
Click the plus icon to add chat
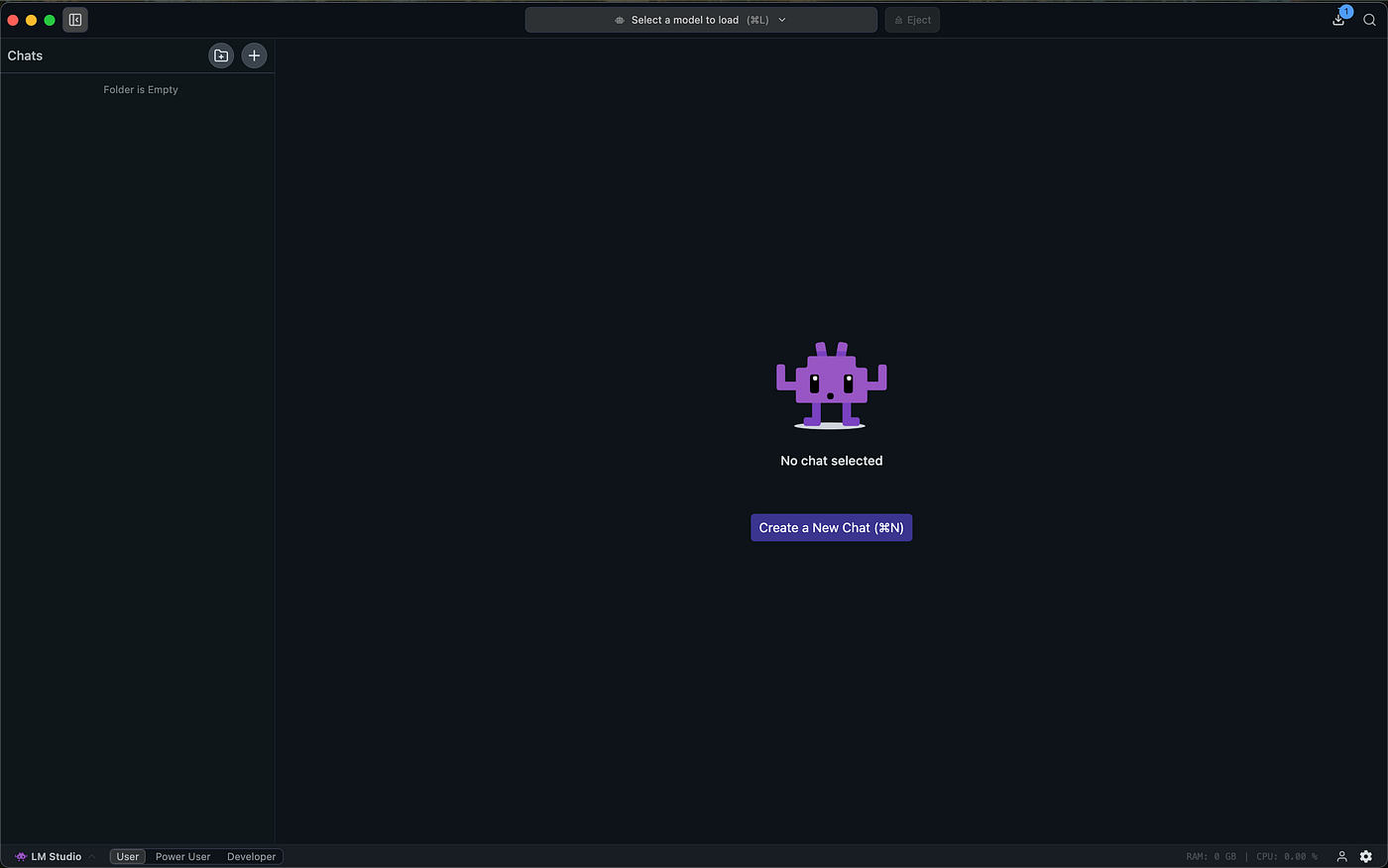[x=254, y=55]
